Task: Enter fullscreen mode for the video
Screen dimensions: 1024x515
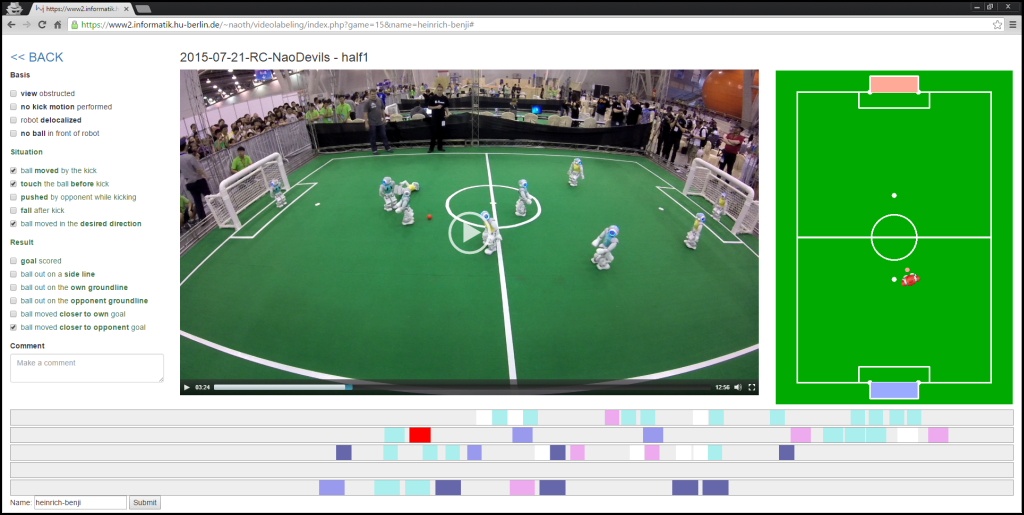Action: tap(752, 387)
